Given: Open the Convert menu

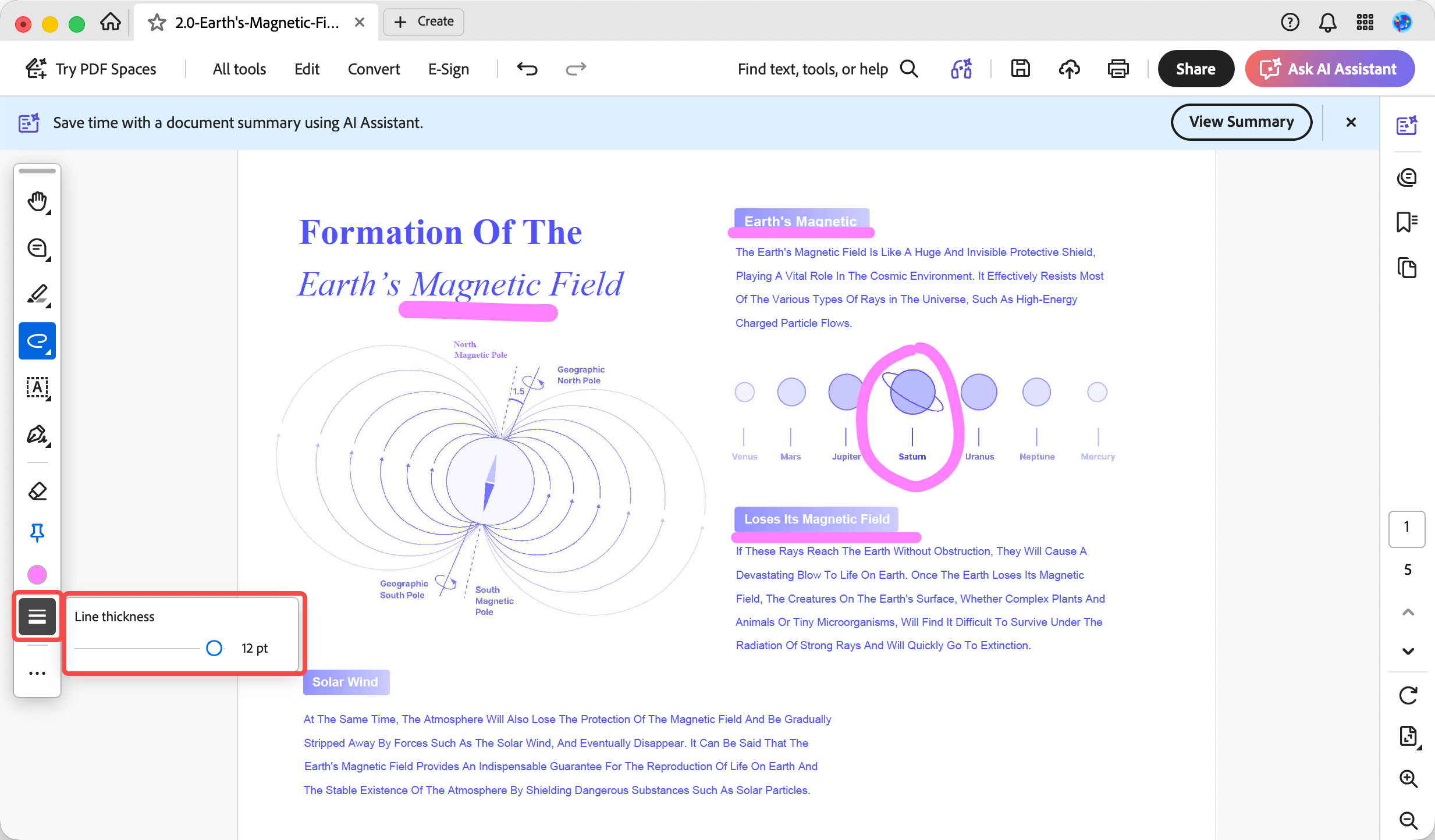Looking at the screenshot, I should coord(374,69).
